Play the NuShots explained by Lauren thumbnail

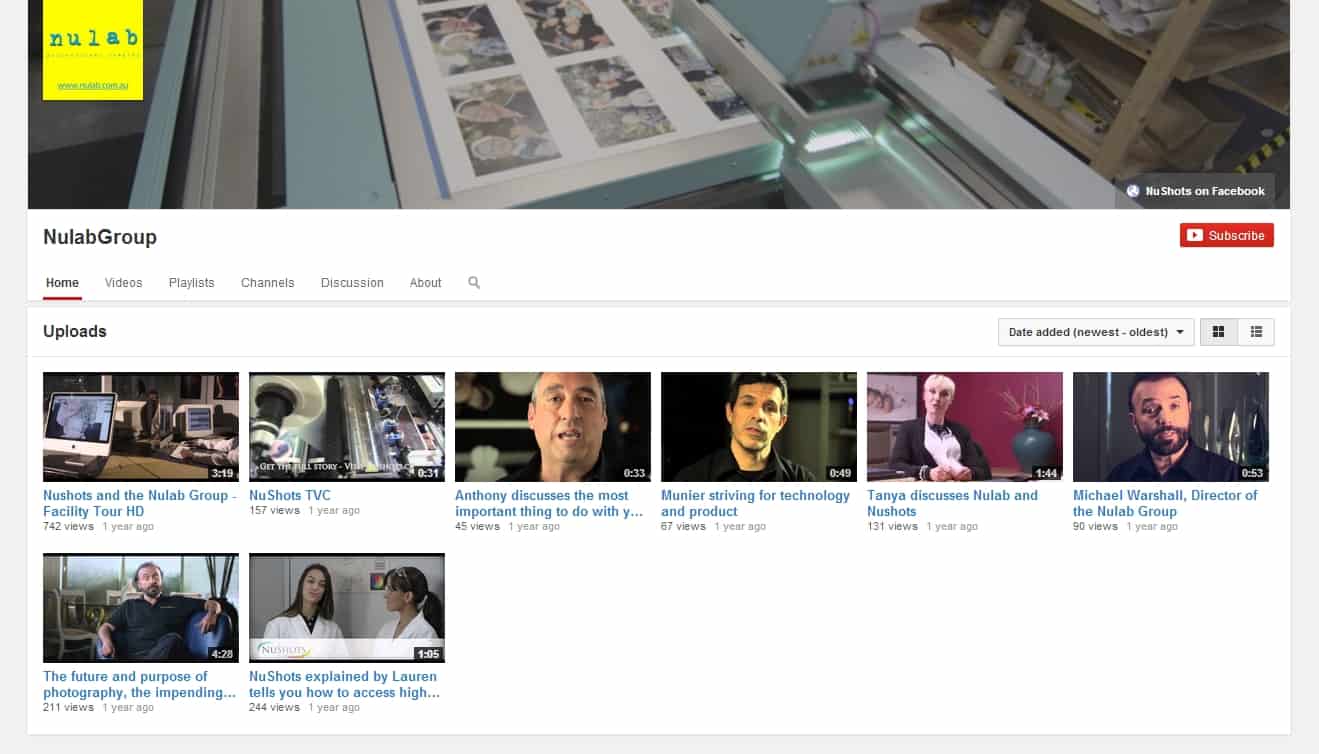point(347,608)
